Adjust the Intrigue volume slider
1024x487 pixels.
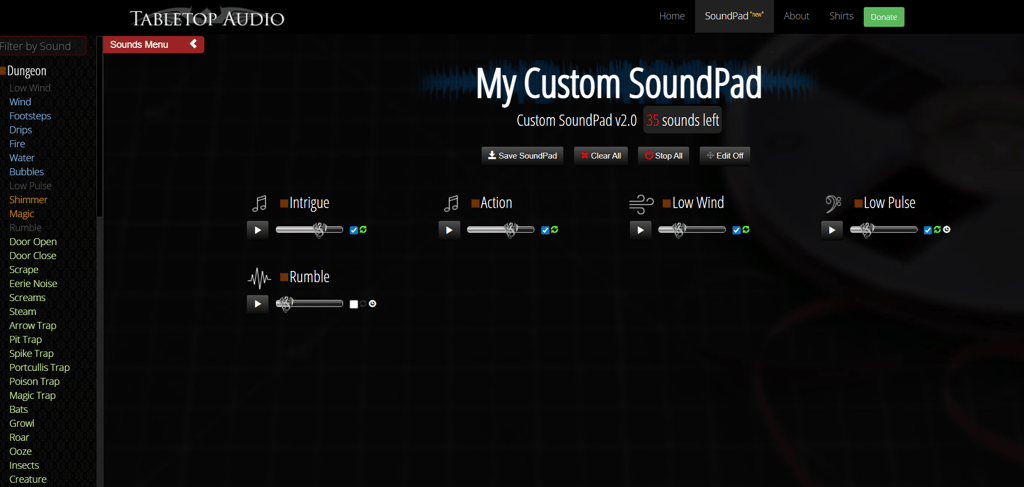[310, 230]
